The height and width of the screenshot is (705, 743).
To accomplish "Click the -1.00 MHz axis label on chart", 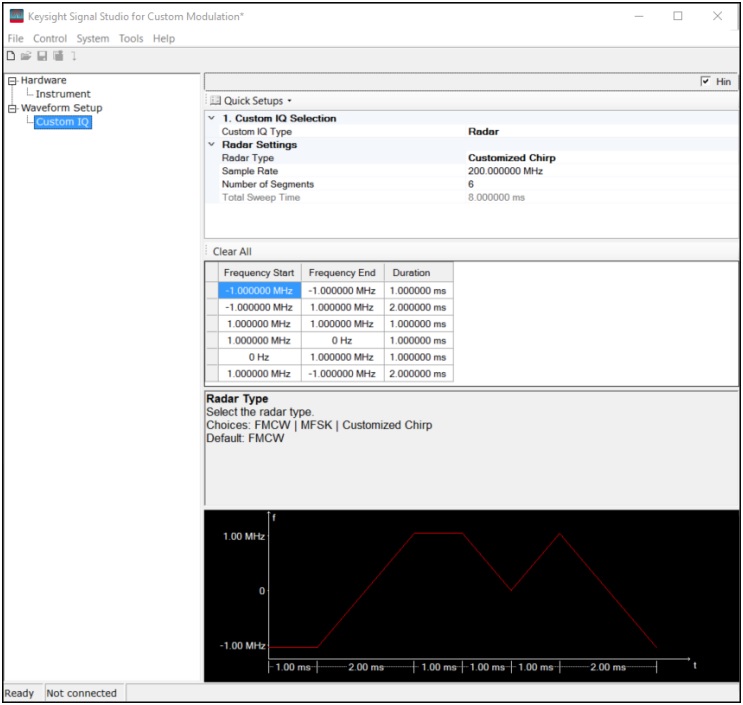I will click(242, 645).
